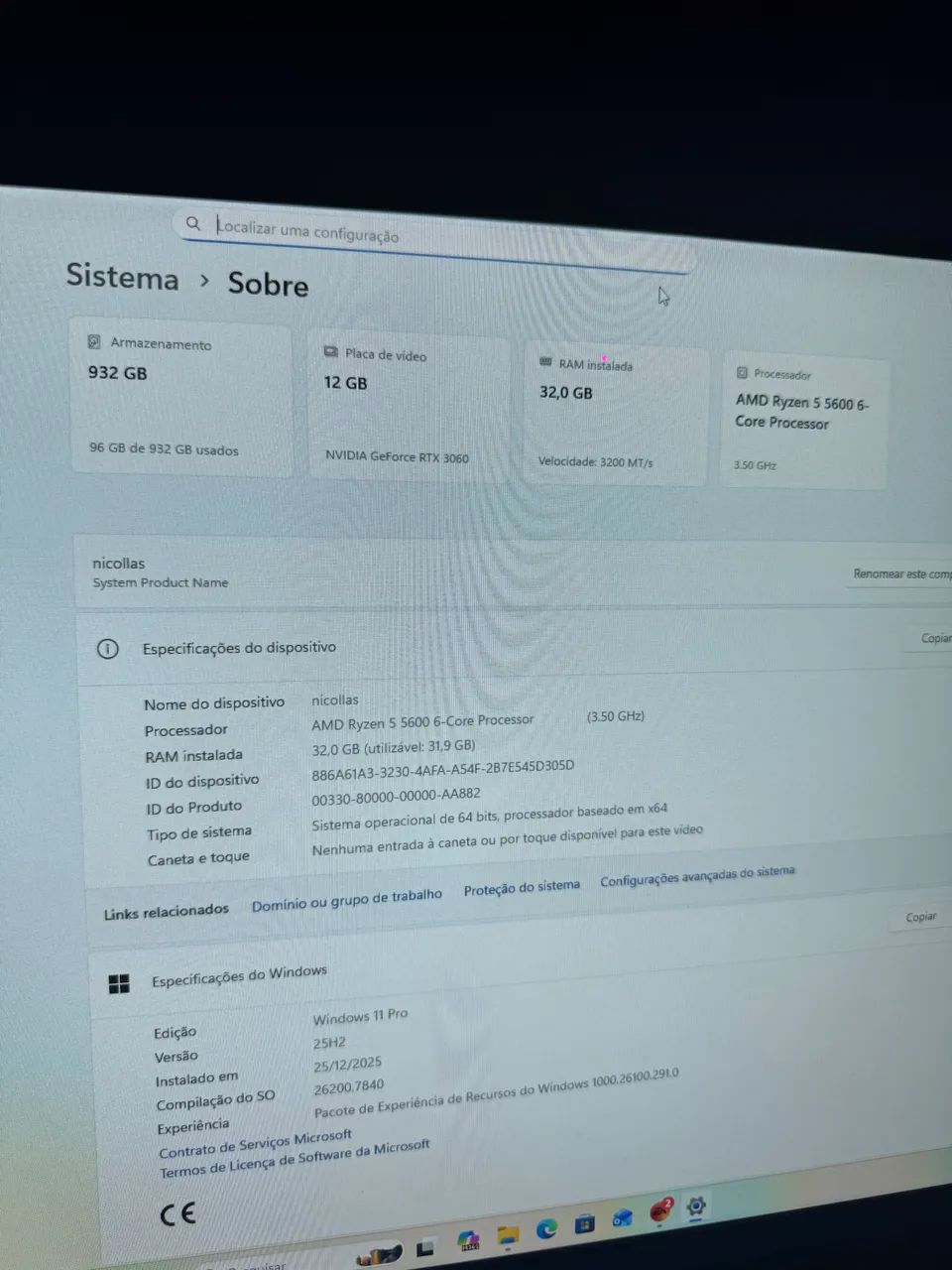Image resolution: width=952 pixels, height=1270 pixels.
Task: Open 'Configurações avançadas do sistema' link
Action: [x=697, y=875]
